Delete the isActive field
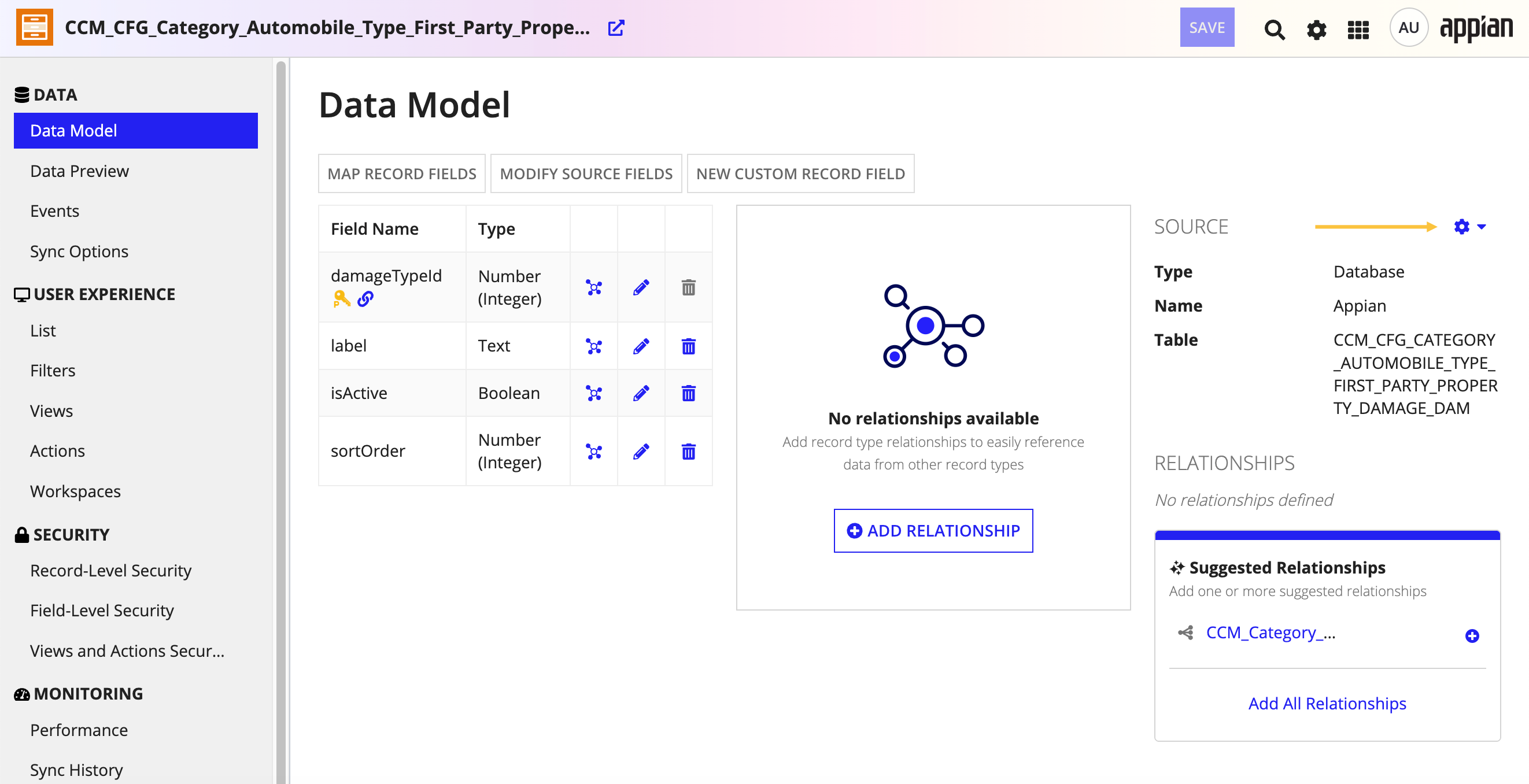 pyautogui.click(x=688, y=393)
